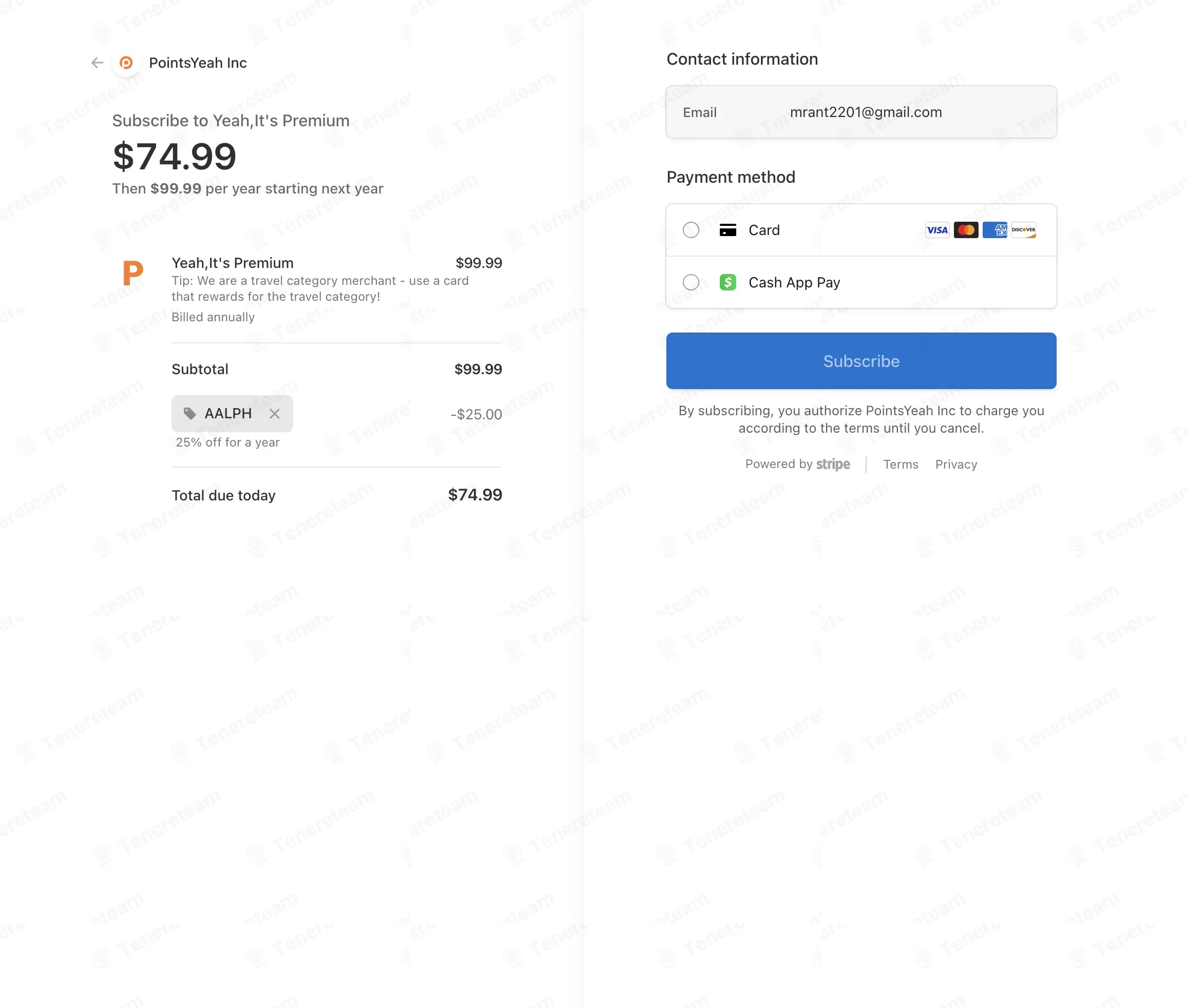Click the orange P product logo

tap(132, 273)
